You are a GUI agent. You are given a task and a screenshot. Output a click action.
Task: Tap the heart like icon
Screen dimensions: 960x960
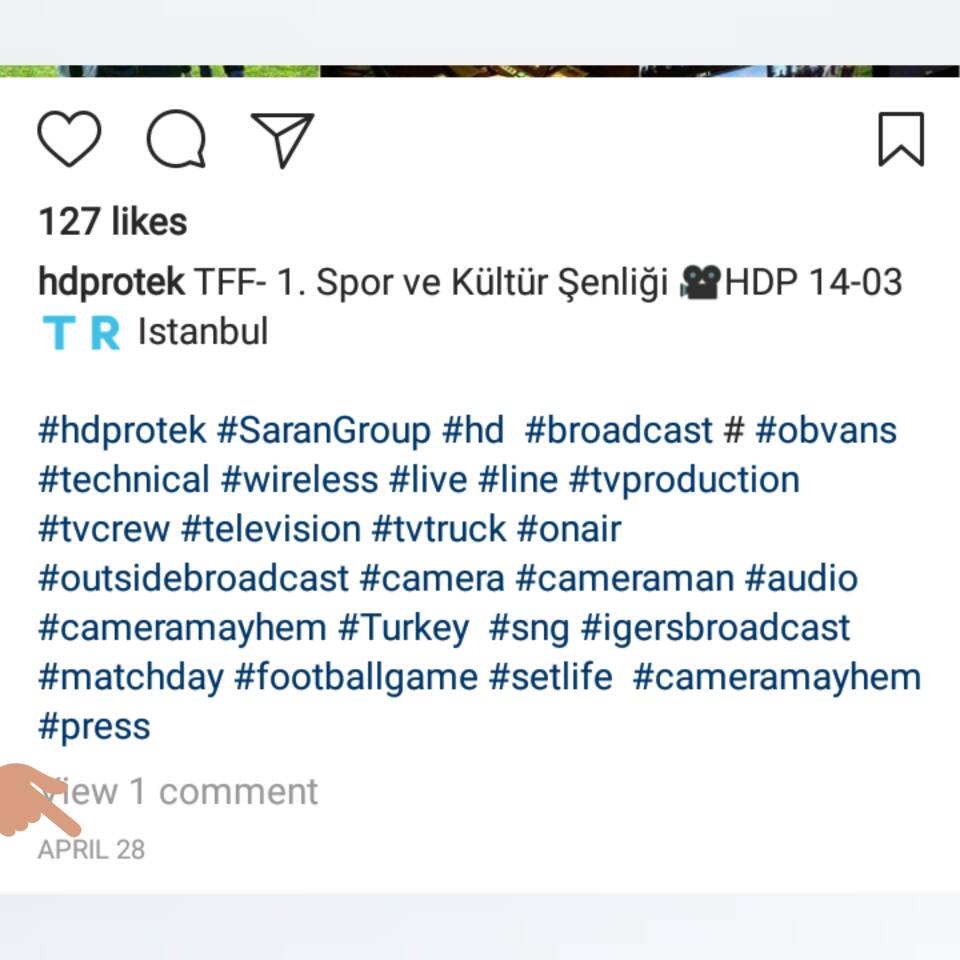pyautogui.click(x=69, y=139)
